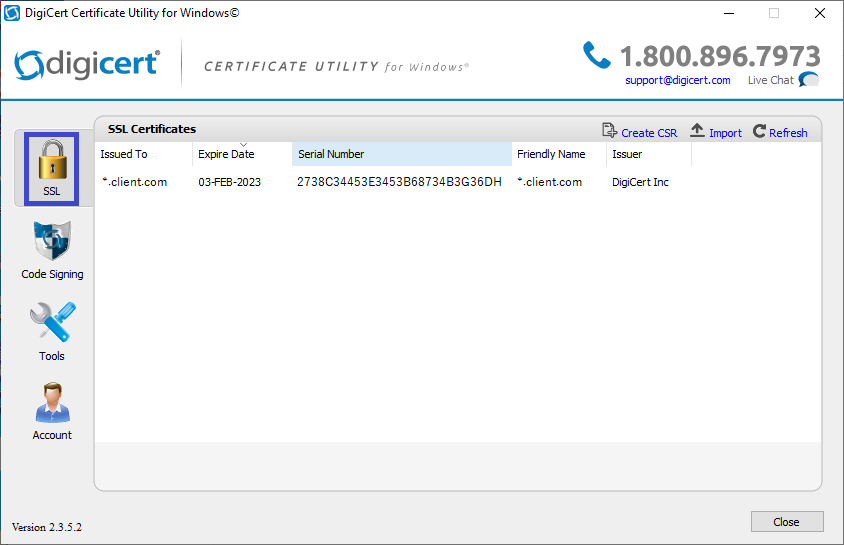Click the *.client.com Friendly Name cell
This screenshot has height=545, width=844.
click(550, 182)
